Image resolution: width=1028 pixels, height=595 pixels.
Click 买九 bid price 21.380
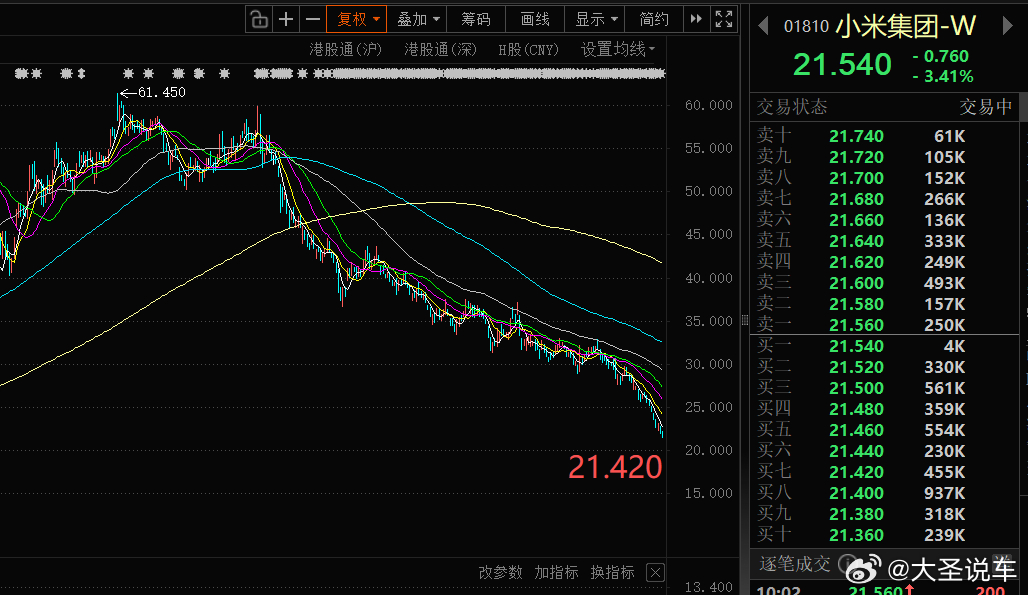(856, 514)
